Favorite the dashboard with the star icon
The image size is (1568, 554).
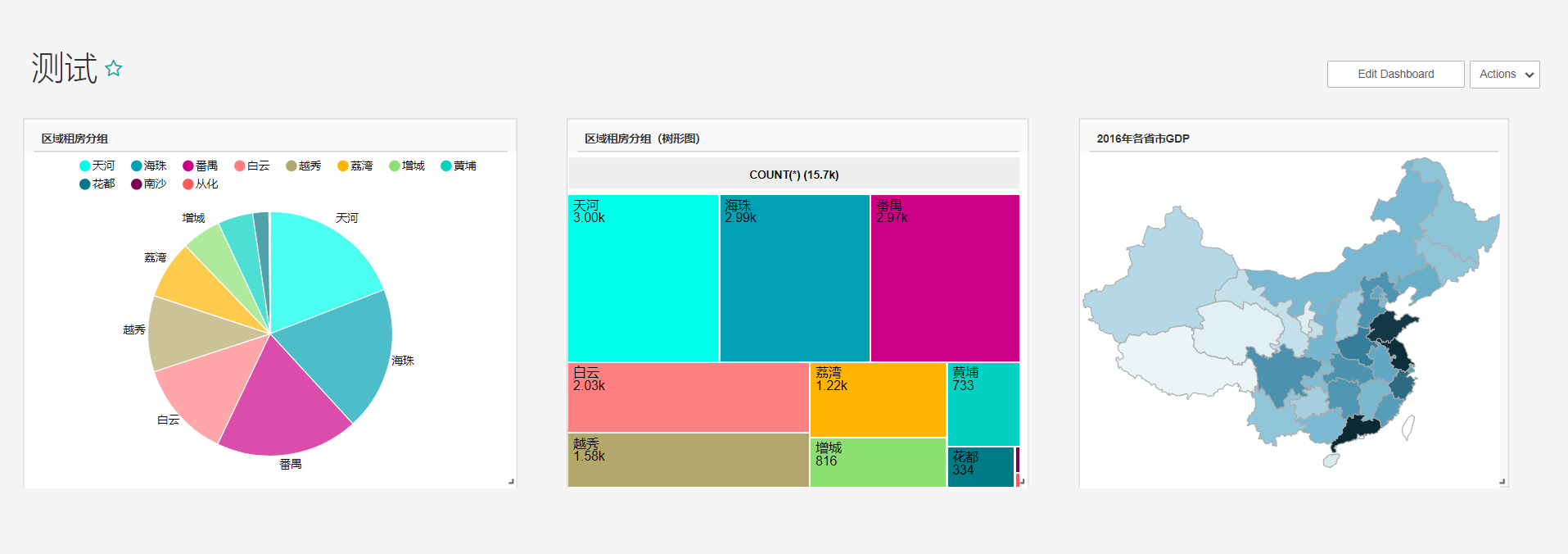point(114,69)
